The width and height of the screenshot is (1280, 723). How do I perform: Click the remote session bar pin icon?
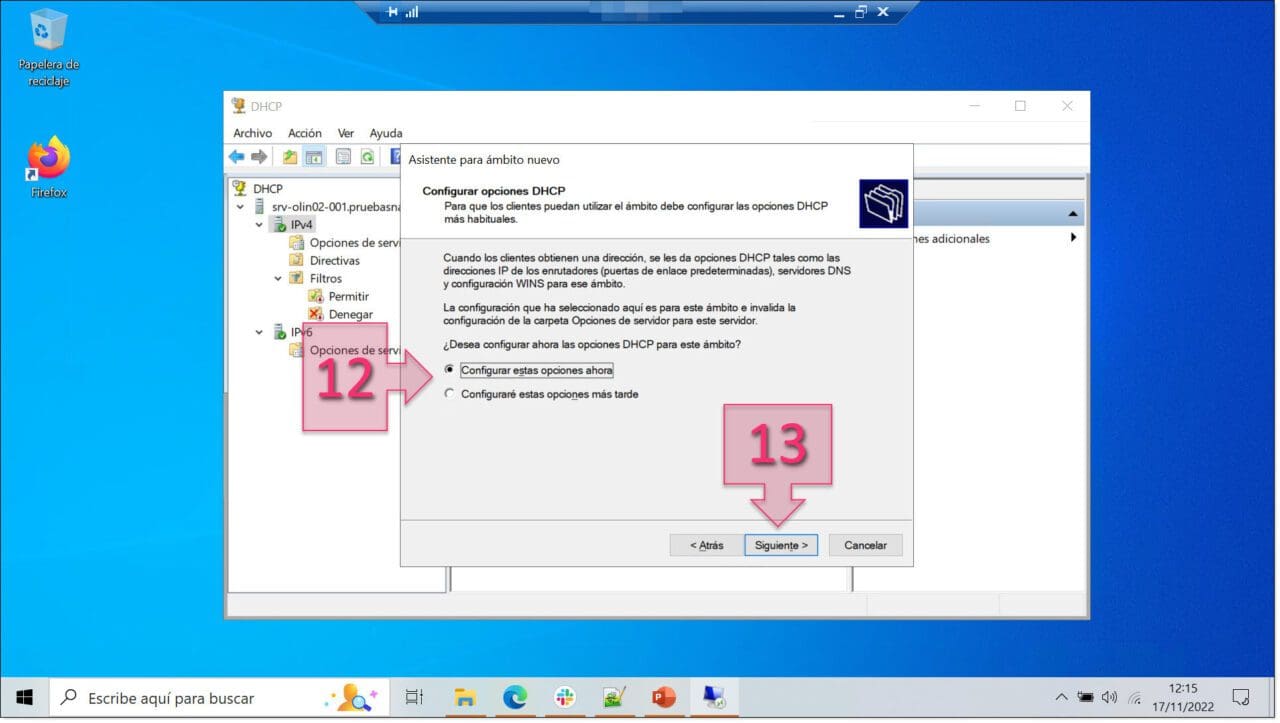point(392,12)
